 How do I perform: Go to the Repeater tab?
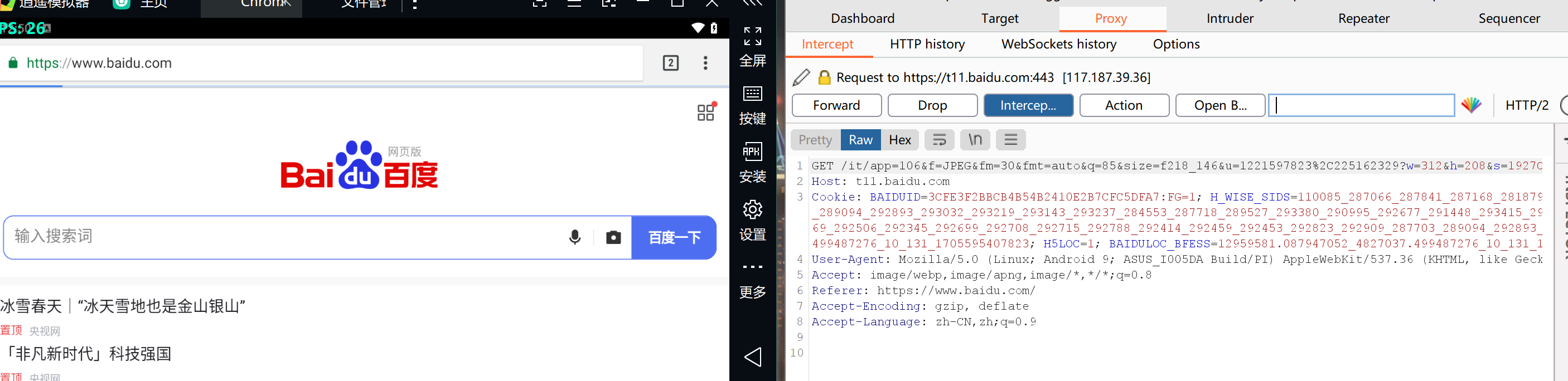pos(1363,18)
